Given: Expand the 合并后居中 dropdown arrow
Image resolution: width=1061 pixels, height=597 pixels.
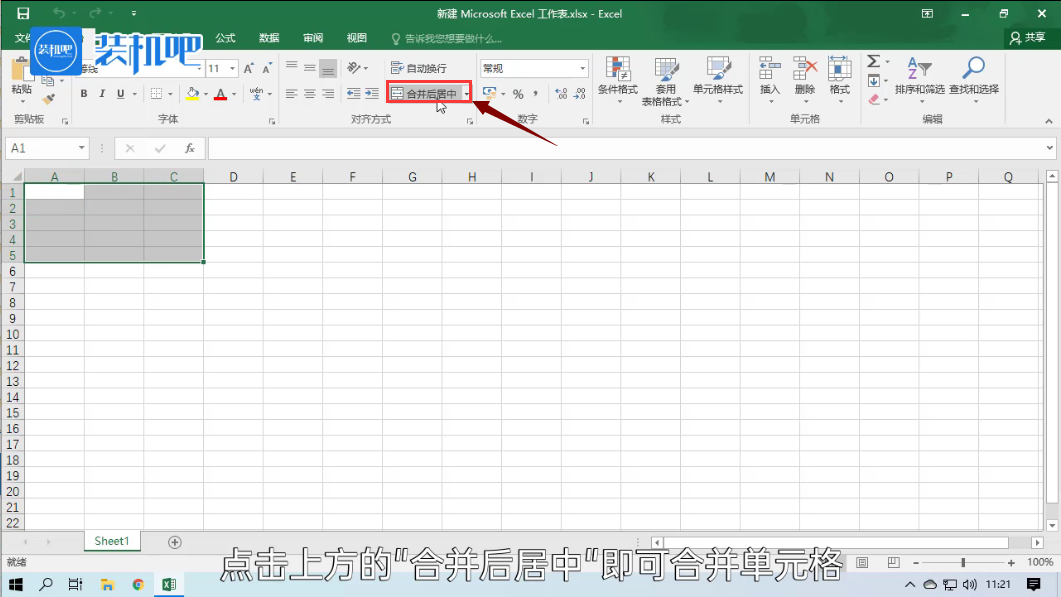Looking at the screenshot, I should (x=466, y=92).
